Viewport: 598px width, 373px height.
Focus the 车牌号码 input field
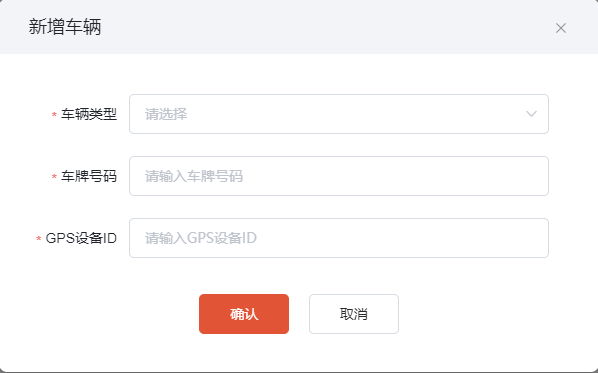coord(339,176)
